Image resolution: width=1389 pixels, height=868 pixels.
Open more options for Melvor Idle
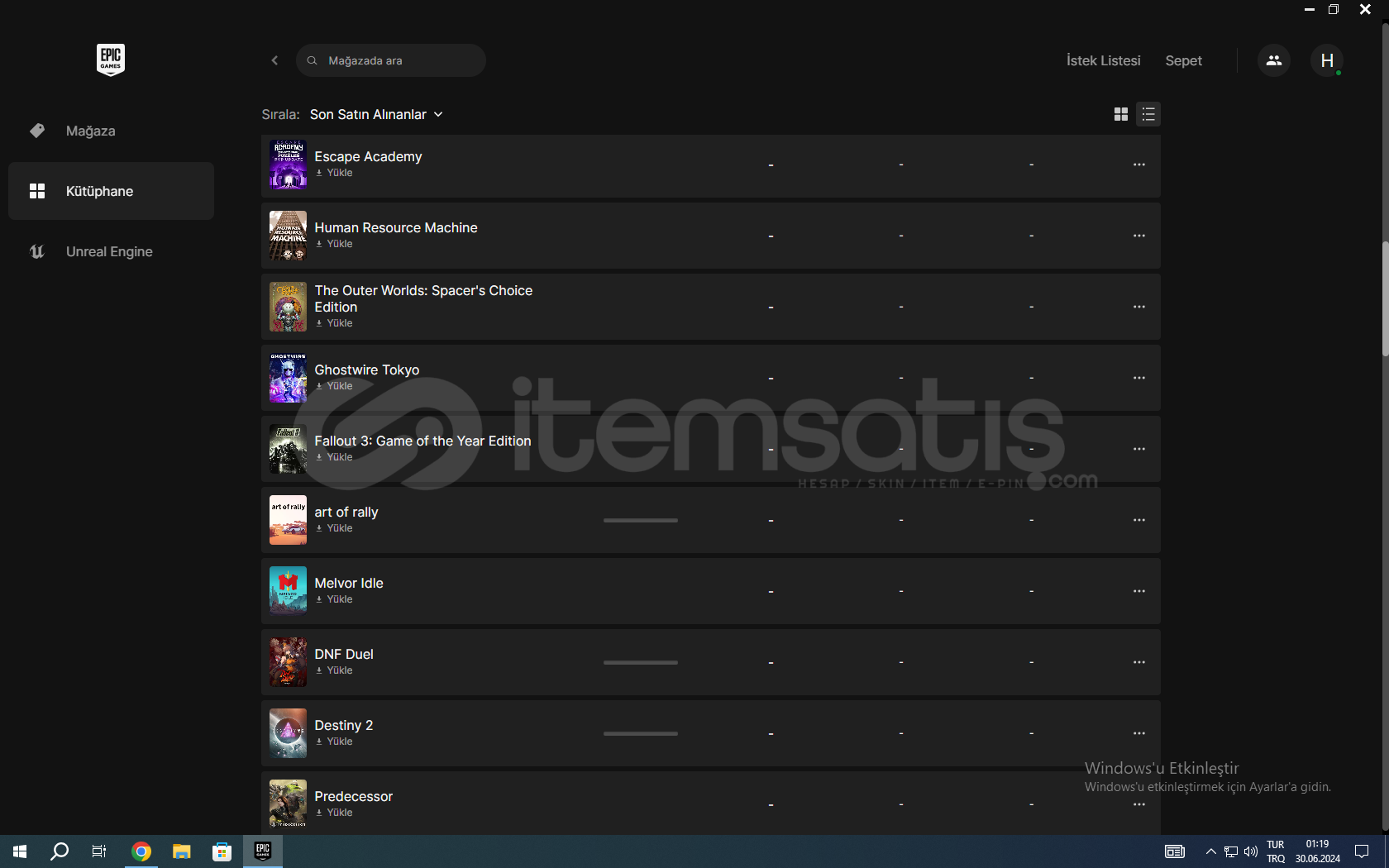click(1139, 591)
